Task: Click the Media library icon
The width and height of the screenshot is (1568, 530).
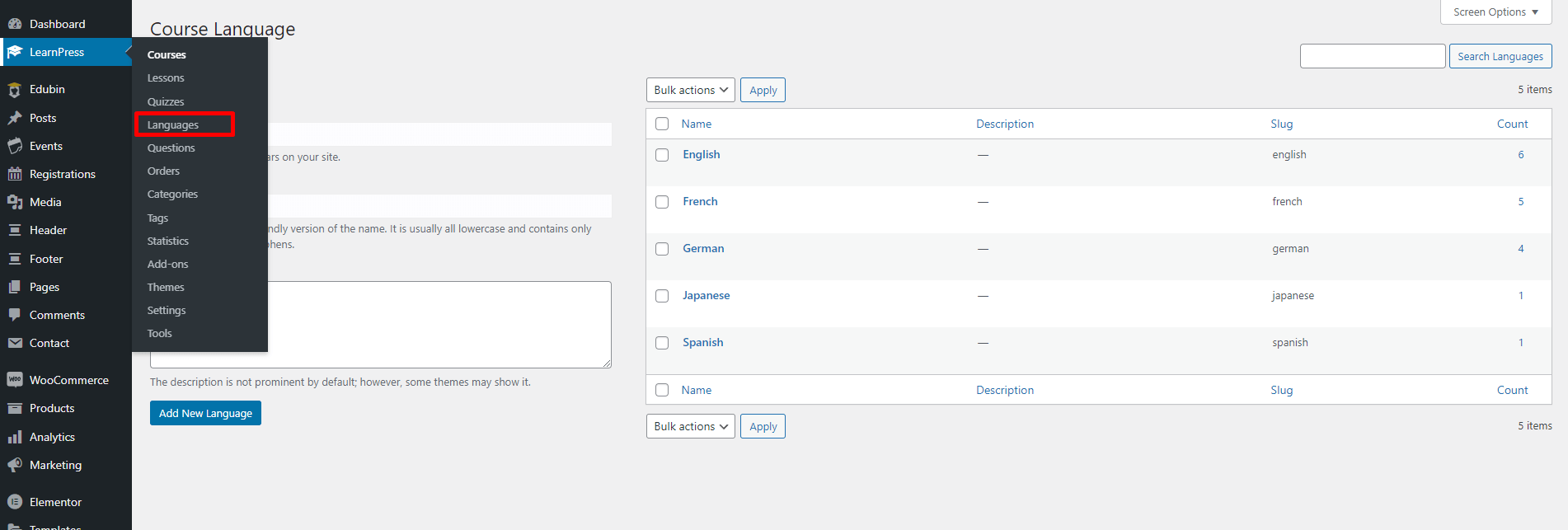Action: (15, 202)
